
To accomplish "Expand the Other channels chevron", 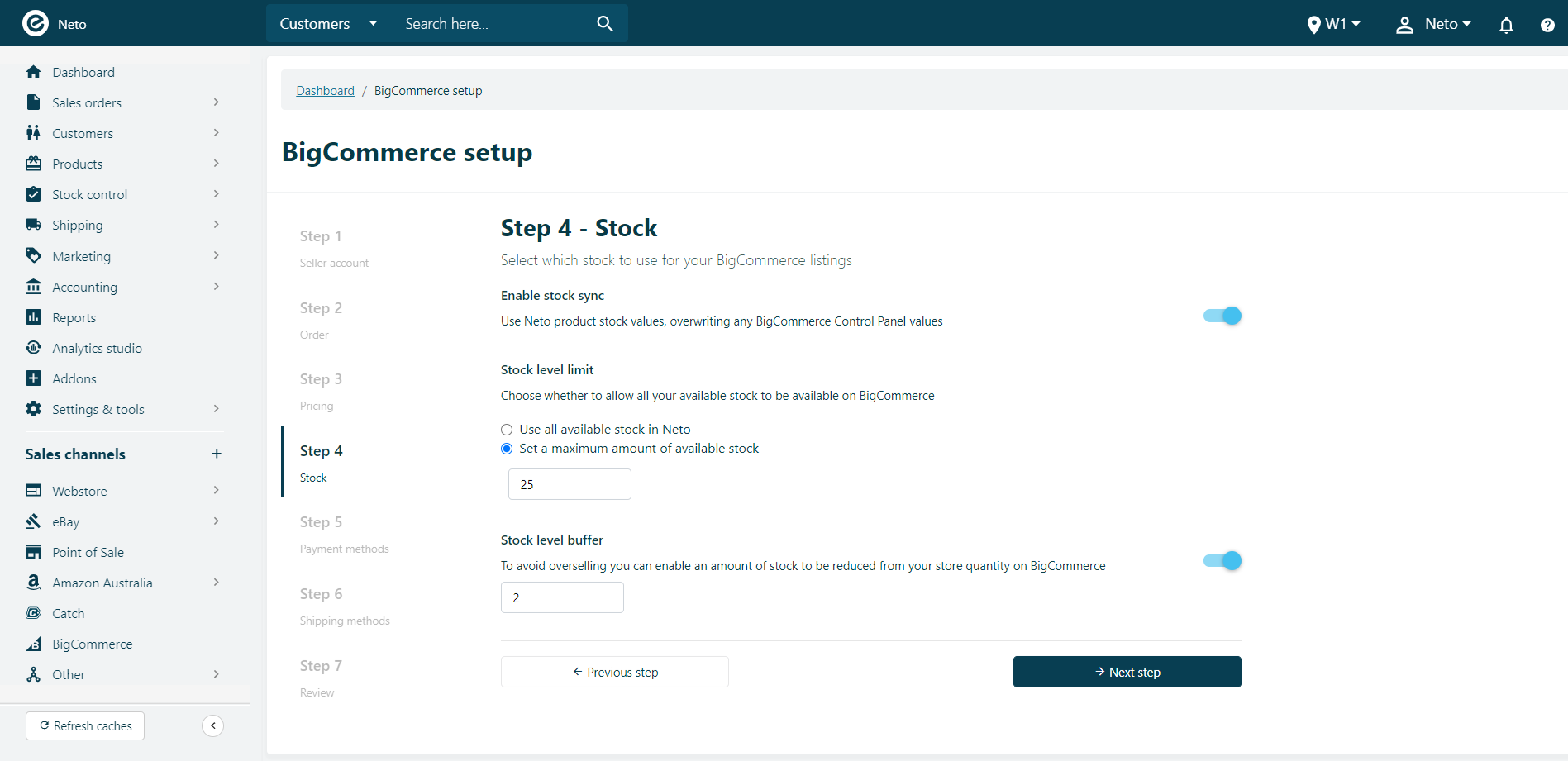I will click(x=217, y=674).
